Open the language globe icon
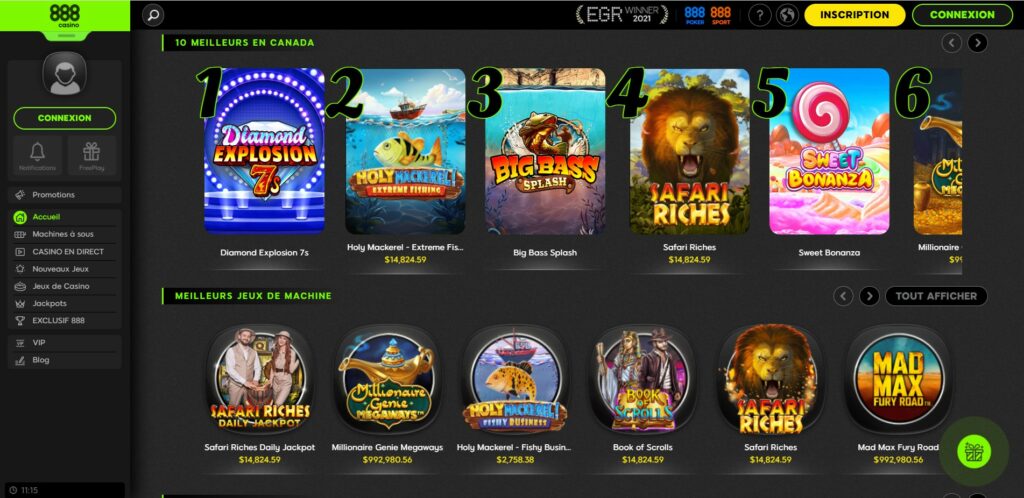1024x498 pixels. 788,15
